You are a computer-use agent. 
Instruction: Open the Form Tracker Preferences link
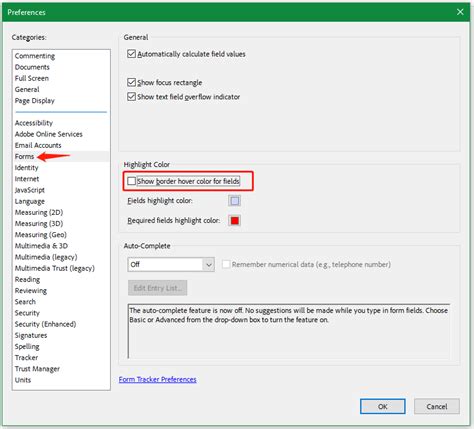coord(157,379)
